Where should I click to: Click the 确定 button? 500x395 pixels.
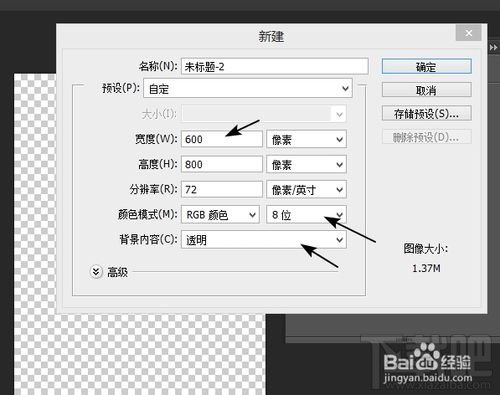pyautogui.click(x=426, y=67)
